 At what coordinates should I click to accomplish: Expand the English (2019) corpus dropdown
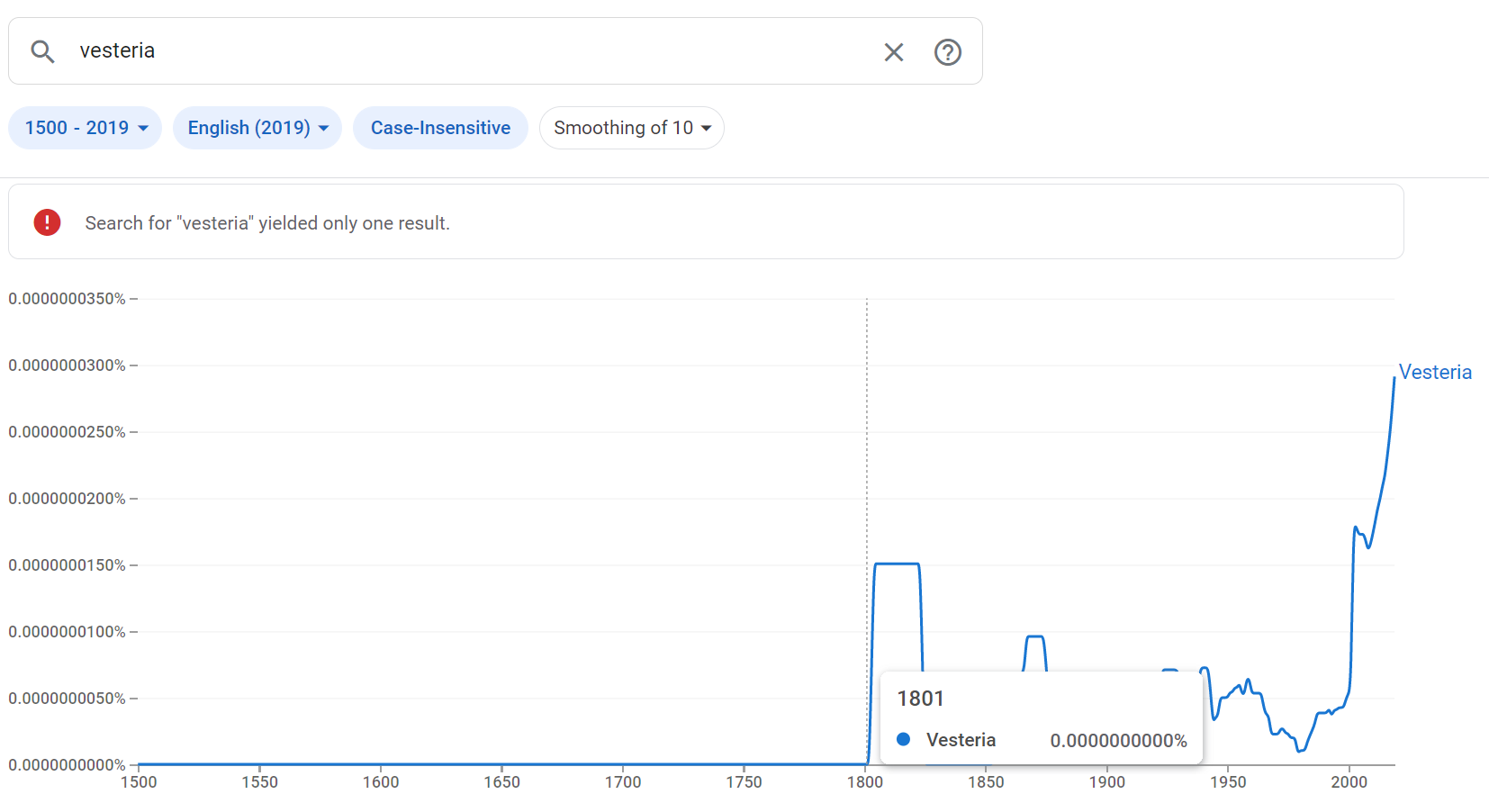[x=257, y=128]
